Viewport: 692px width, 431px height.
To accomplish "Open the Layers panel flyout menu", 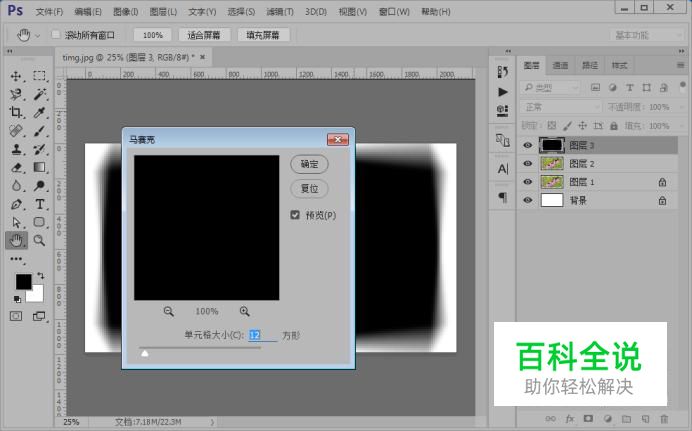I will [x=680, y=65].
